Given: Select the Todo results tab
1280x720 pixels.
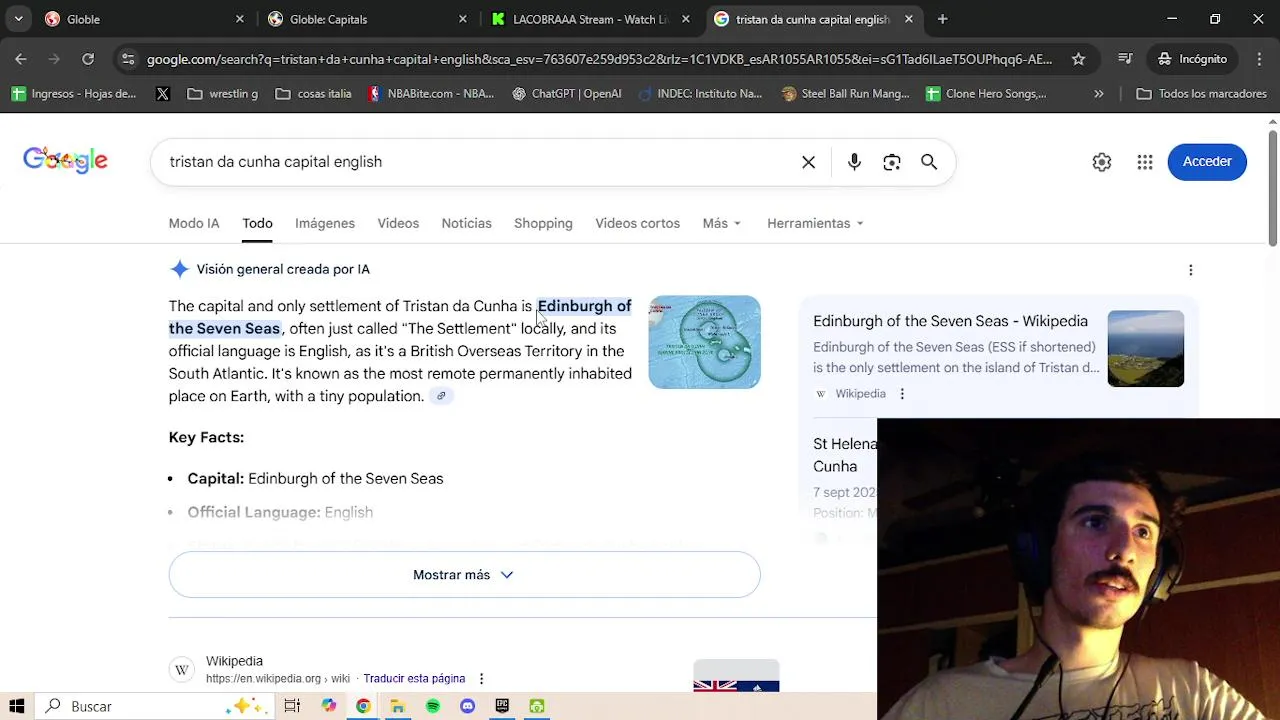Looking at the screenshot, I should 257,224.
